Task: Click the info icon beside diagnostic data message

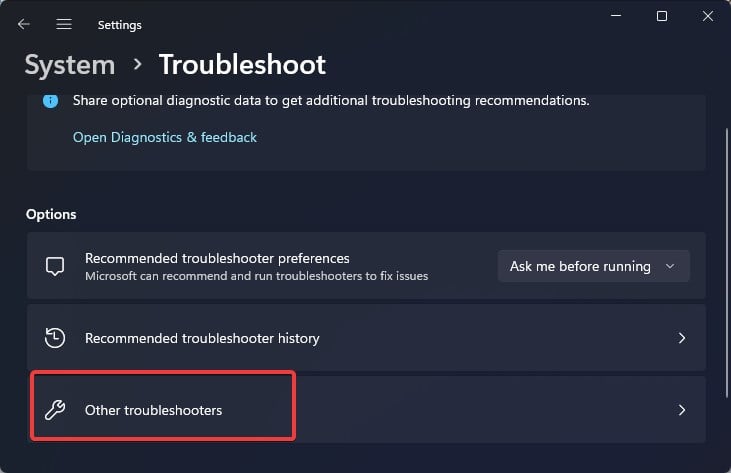Action: click(x=51, y=101)
